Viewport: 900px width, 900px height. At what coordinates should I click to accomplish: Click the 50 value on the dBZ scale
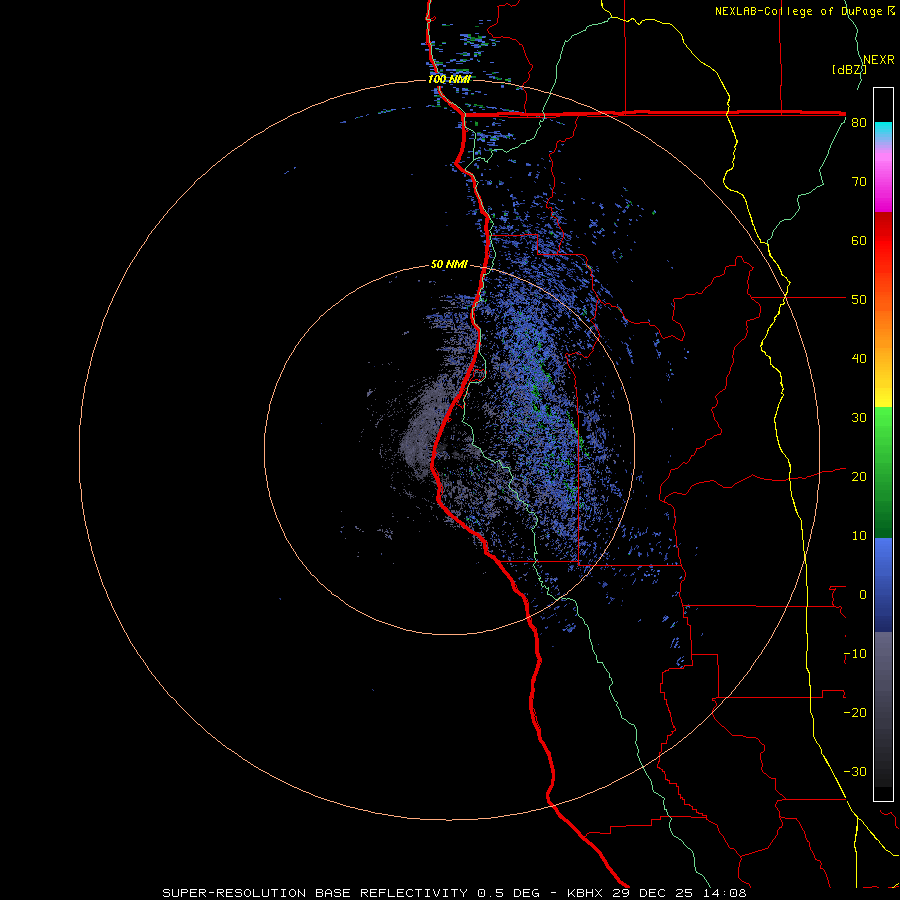(x=859, y=300)
